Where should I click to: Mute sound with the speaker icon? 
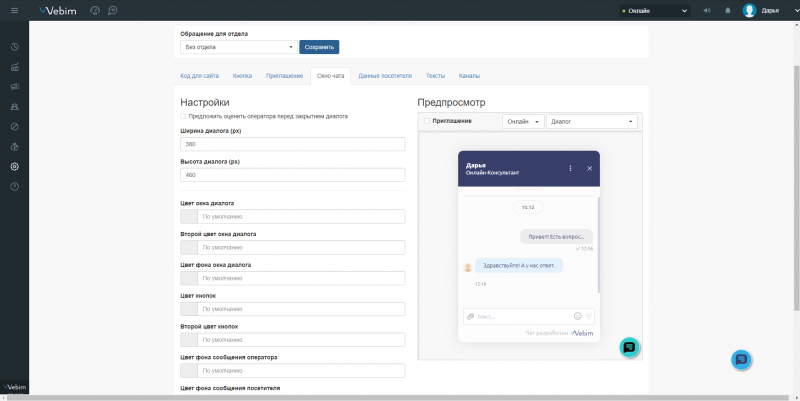click(708, 11)
